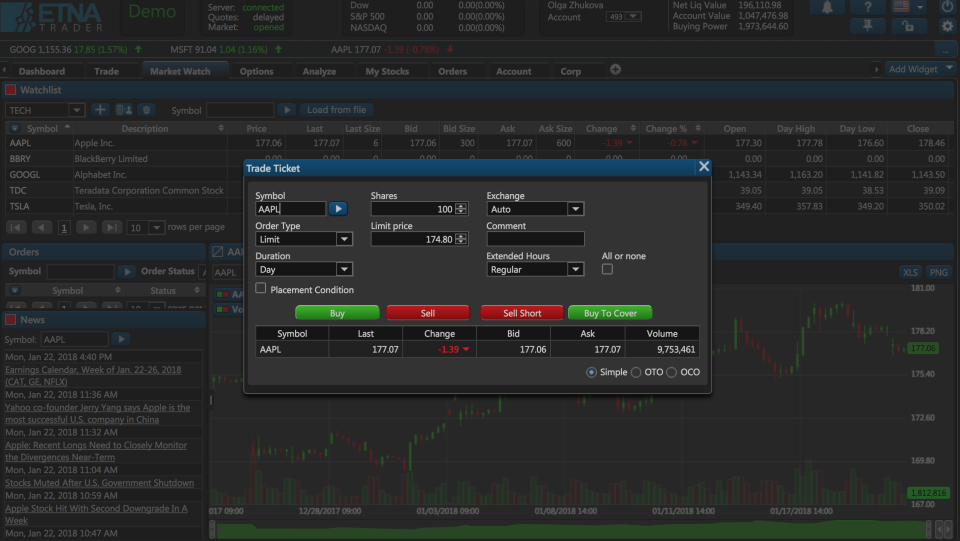Click the News red panel icon
Viewport: 960px width, 541px height.
(10, 319)
